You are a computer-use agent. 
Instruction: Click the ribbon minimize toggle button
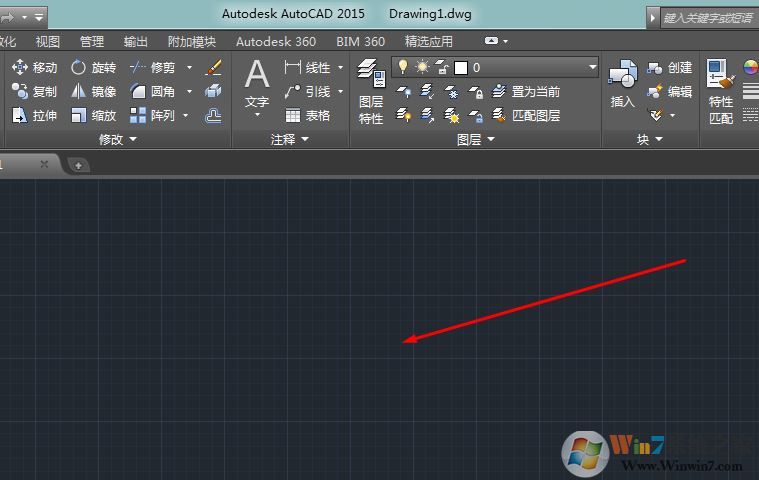point(491,41)
